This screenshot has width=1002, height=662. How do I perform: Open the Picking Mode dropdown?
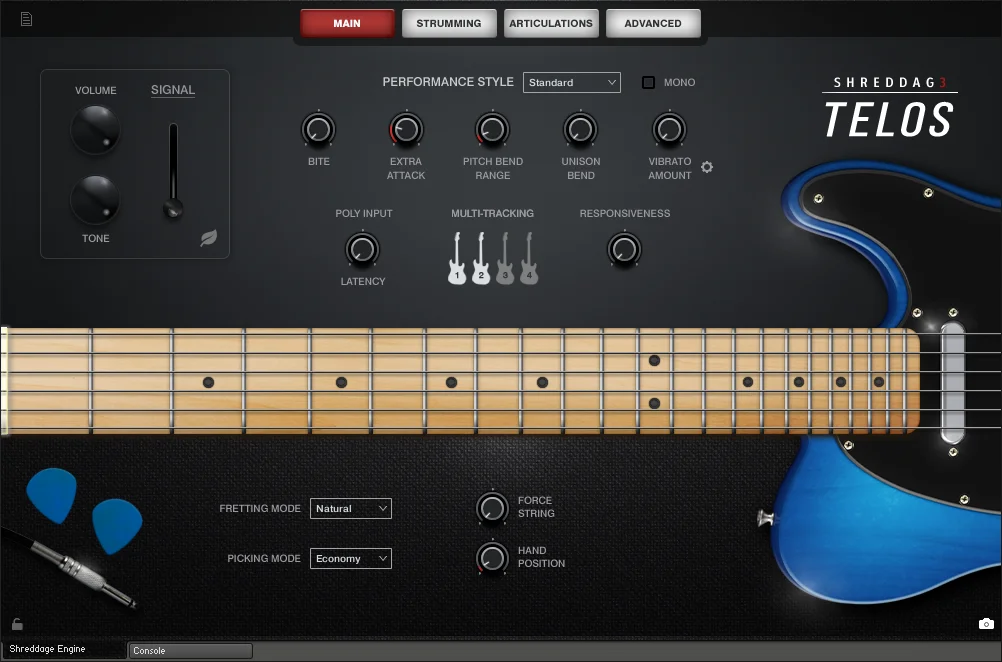tap(350, 558)
